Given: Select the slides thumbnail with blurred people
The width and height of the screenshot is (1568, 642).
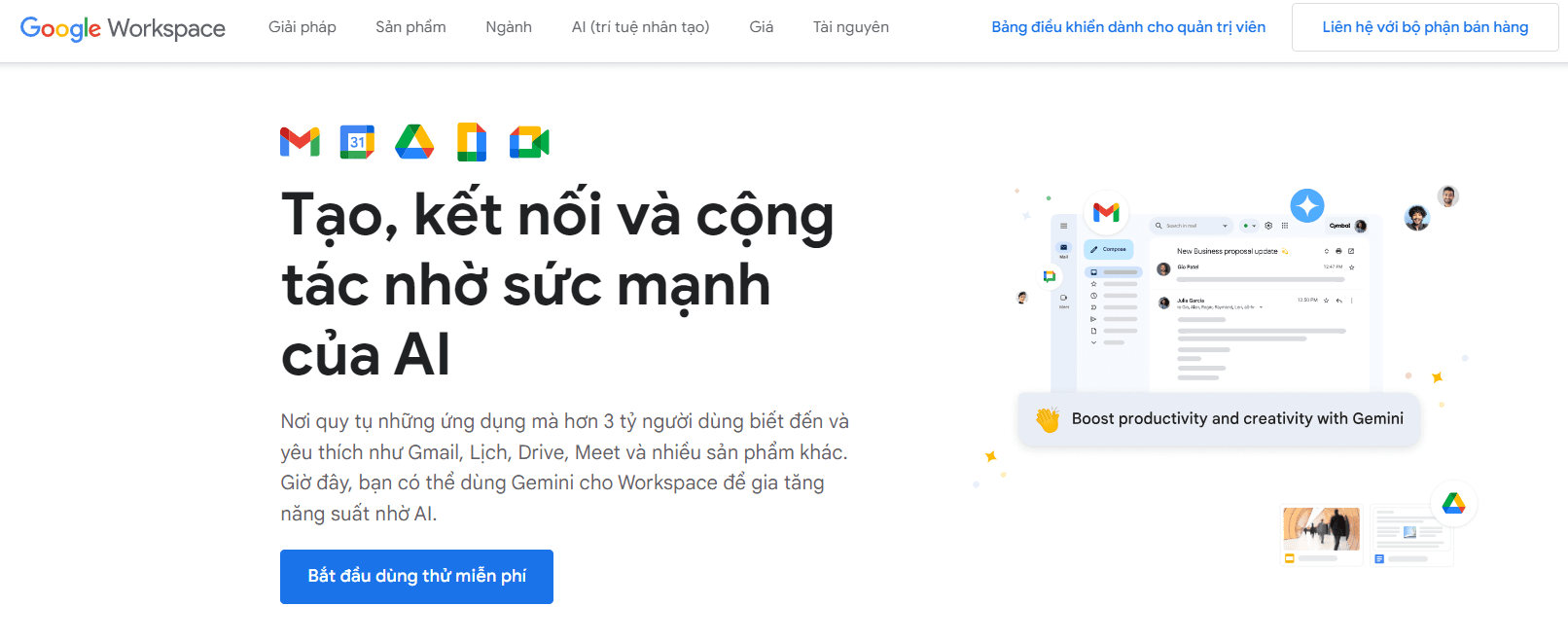Looking at the screenshot, I should [1321, 530].
